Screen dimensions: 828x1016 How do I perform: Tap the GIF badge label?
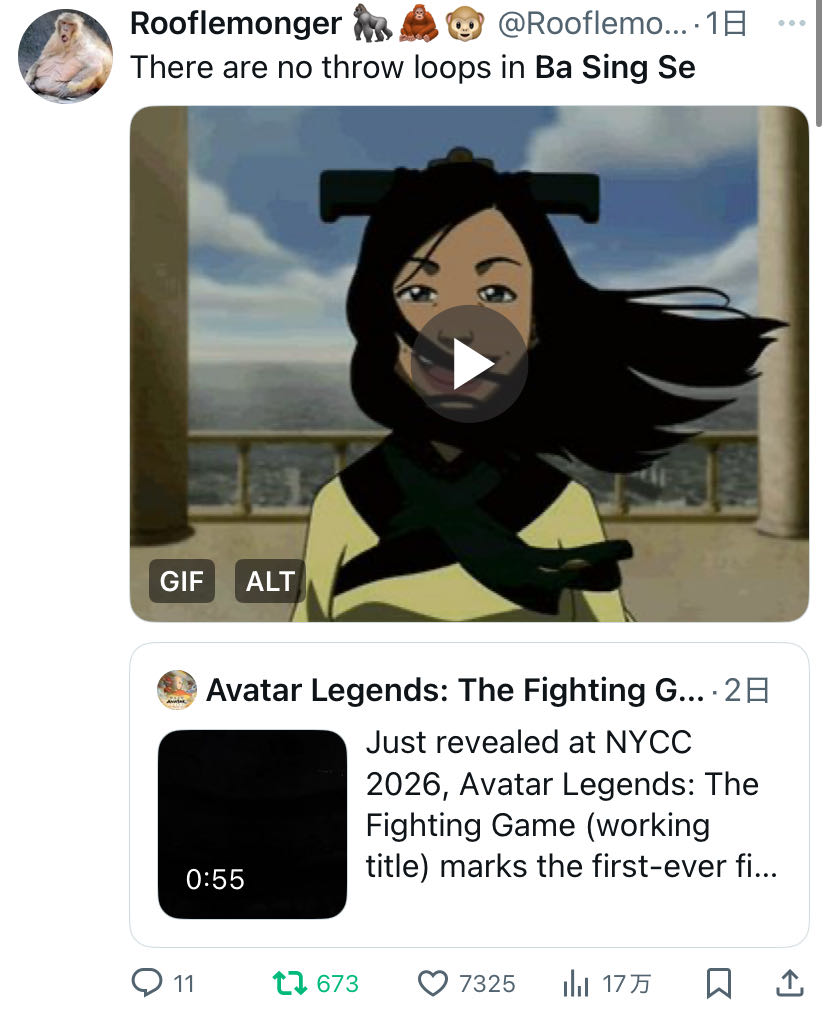pos(181,581)
